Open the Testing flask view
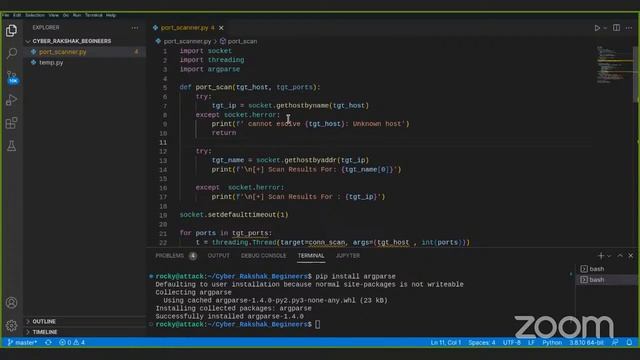 [x=11, y=146]
